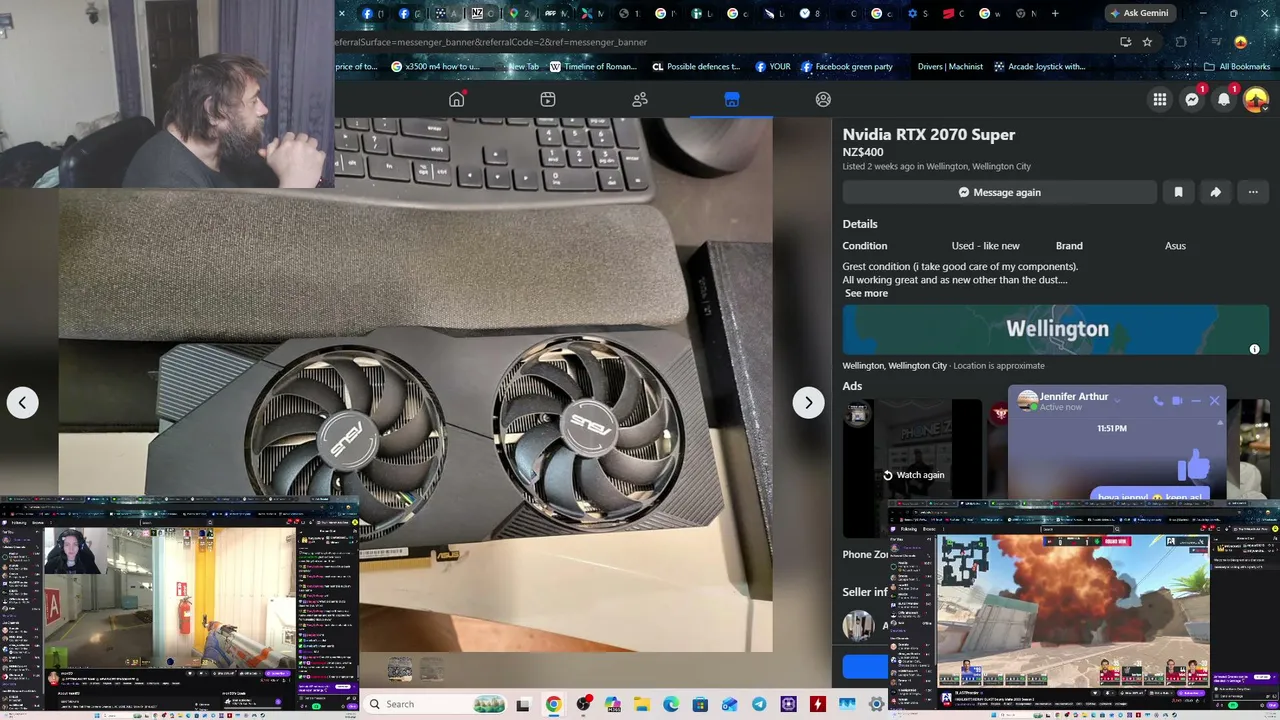Open Microsoft Edge from the taskbar
This screenshot has height=720, width=1280.
coord(671,704)
